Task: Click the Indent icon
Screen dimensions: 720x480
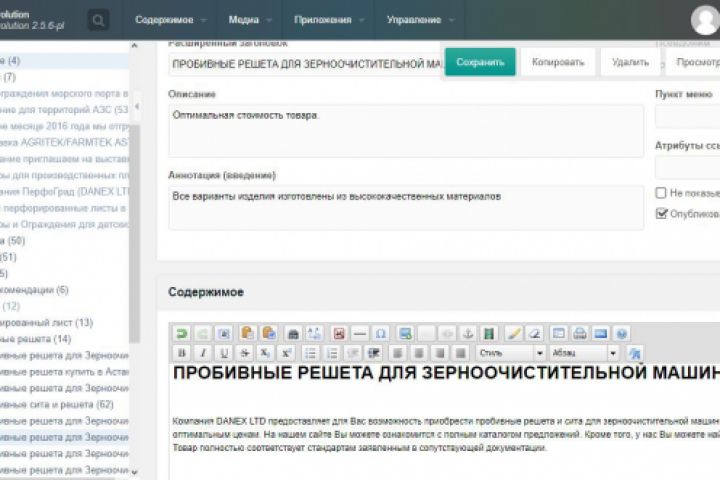Action: [x=374, y=353]
